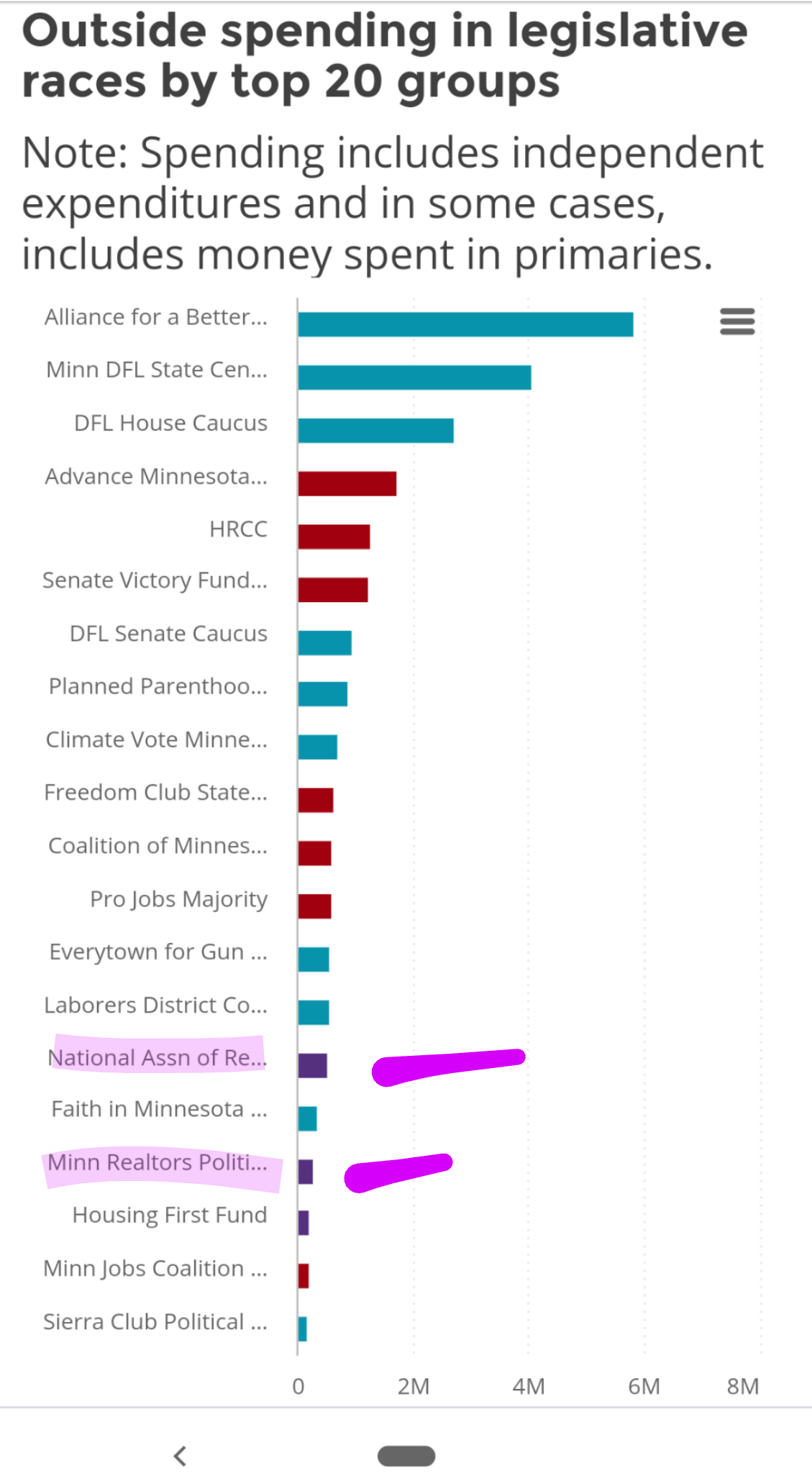Click the Faith in Minnesota bar
The width and height of the screenshot is (812, 1473).
click(x=307, y=1119)
